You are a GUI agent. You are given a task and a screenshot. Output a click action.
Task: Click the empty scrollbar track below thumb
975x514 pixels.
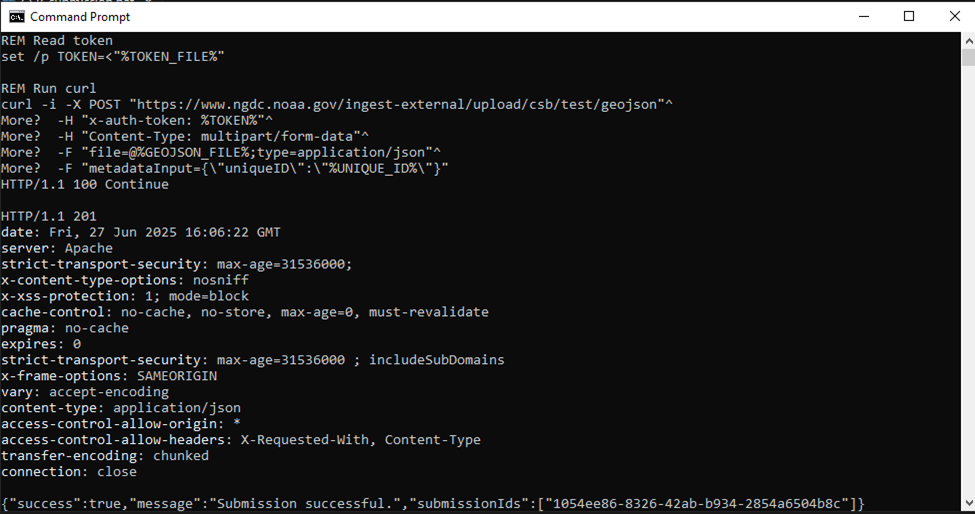[967, 300]
